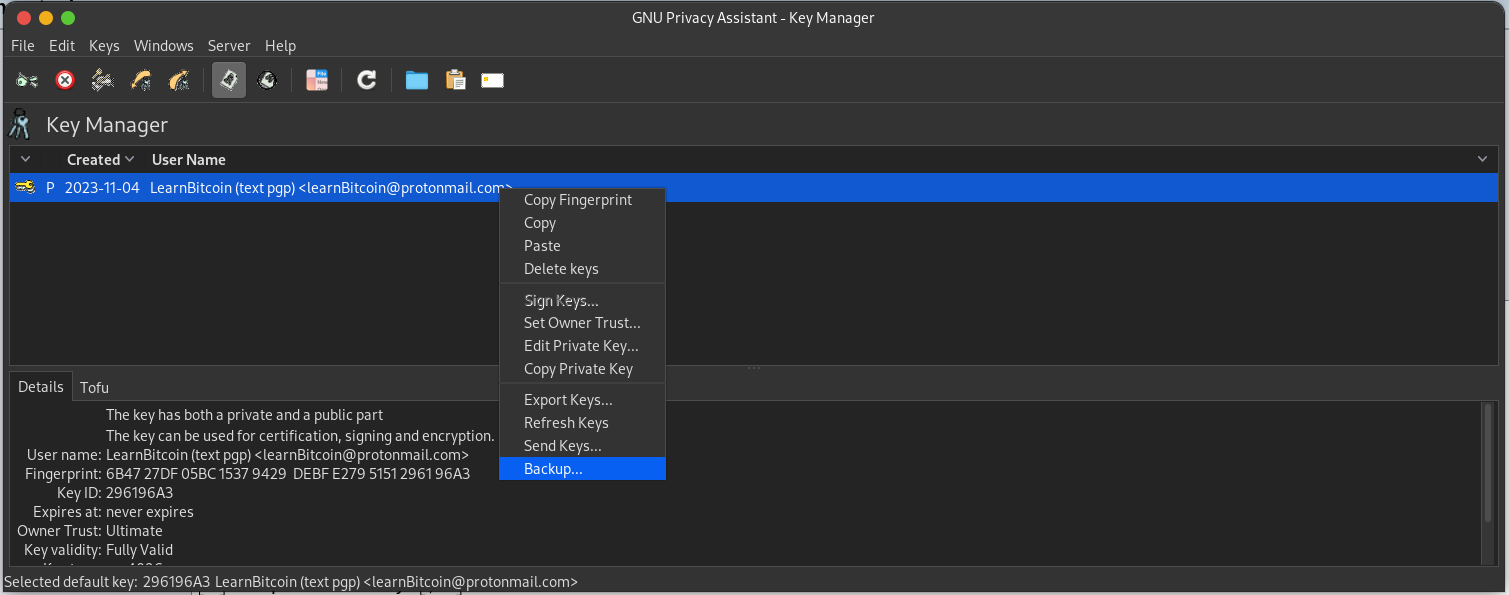Screen dimensions: 1509x595
Task: Open the File Manager folder icon
Action: (417, 80)
